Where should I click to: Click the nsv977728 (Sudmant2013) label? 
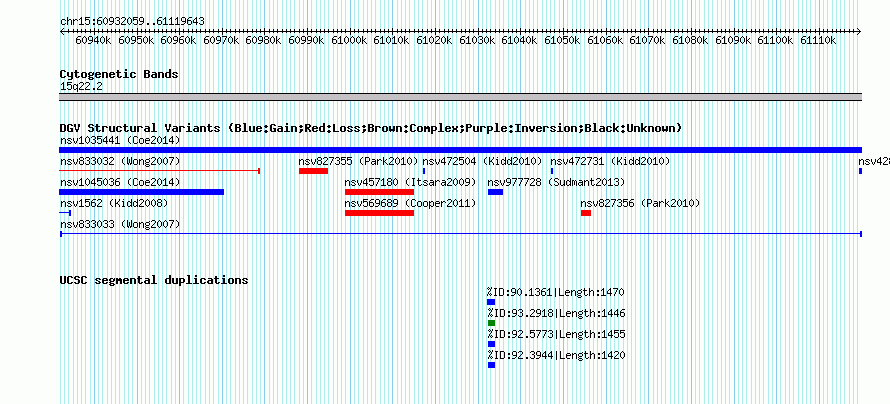coord(556,183)
